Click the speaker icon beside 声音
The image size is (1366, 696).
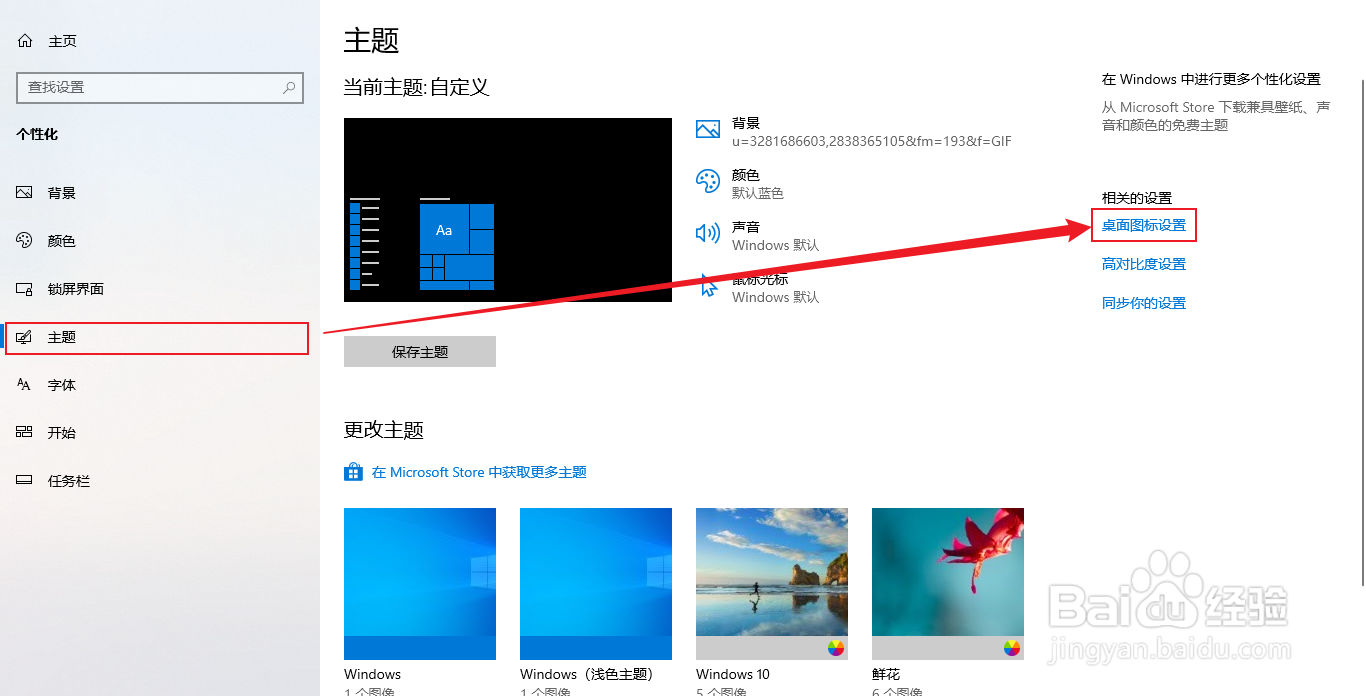(x=708, y=233)
